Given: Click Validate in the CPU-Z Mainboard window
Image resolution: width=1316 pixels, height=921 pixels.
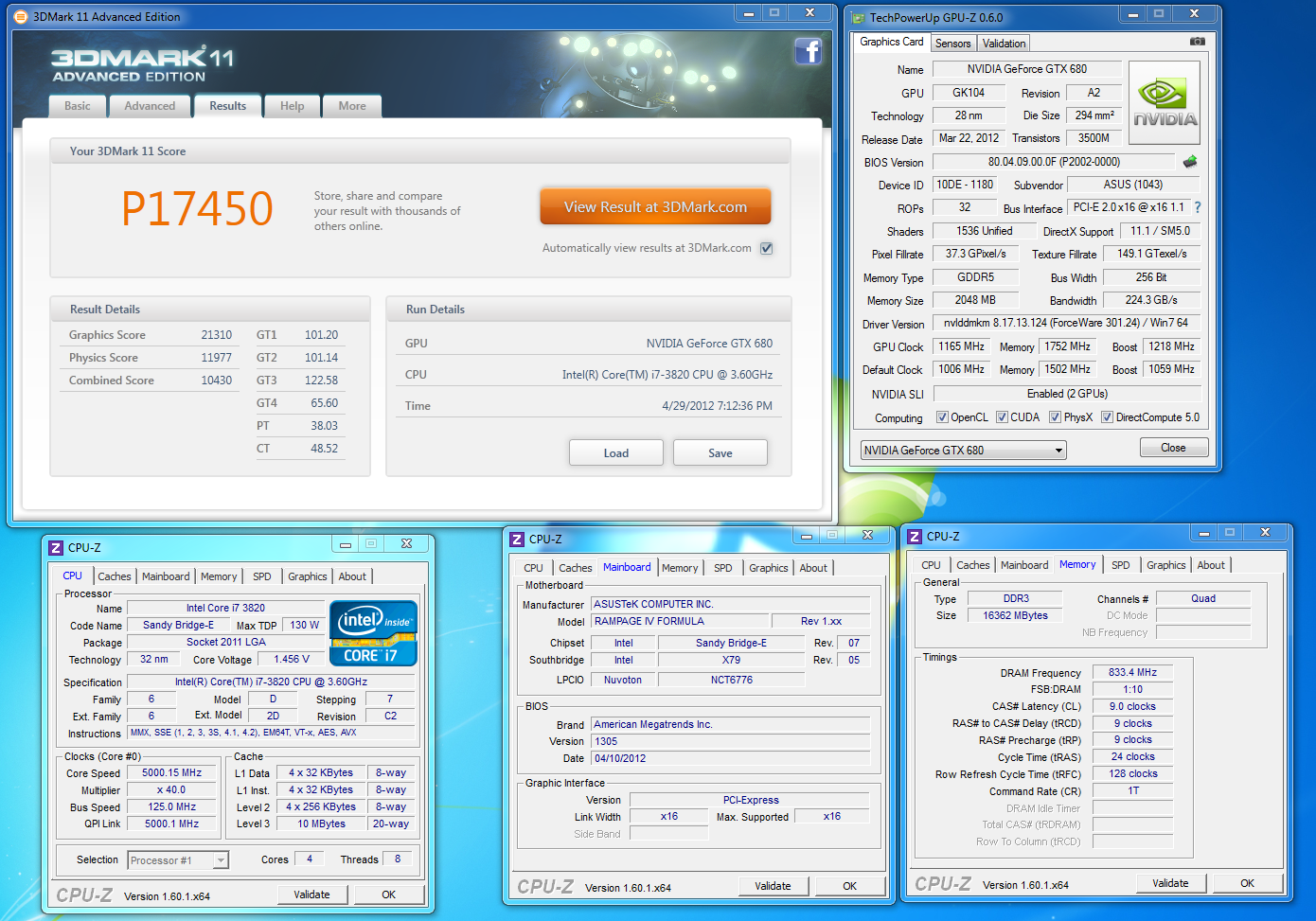Looking at the screenshot, I should pyautogui.click(x=774, y=886).
